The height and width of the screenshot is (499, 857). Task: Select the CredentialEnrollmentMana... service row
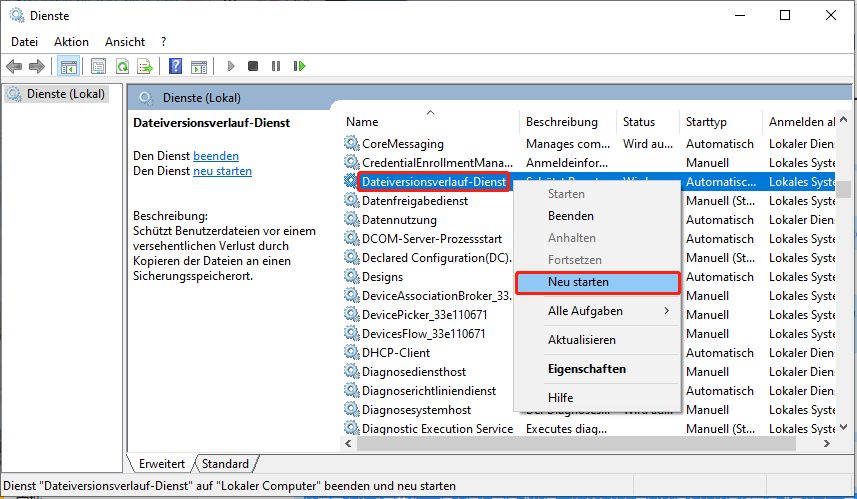[589, 162]
